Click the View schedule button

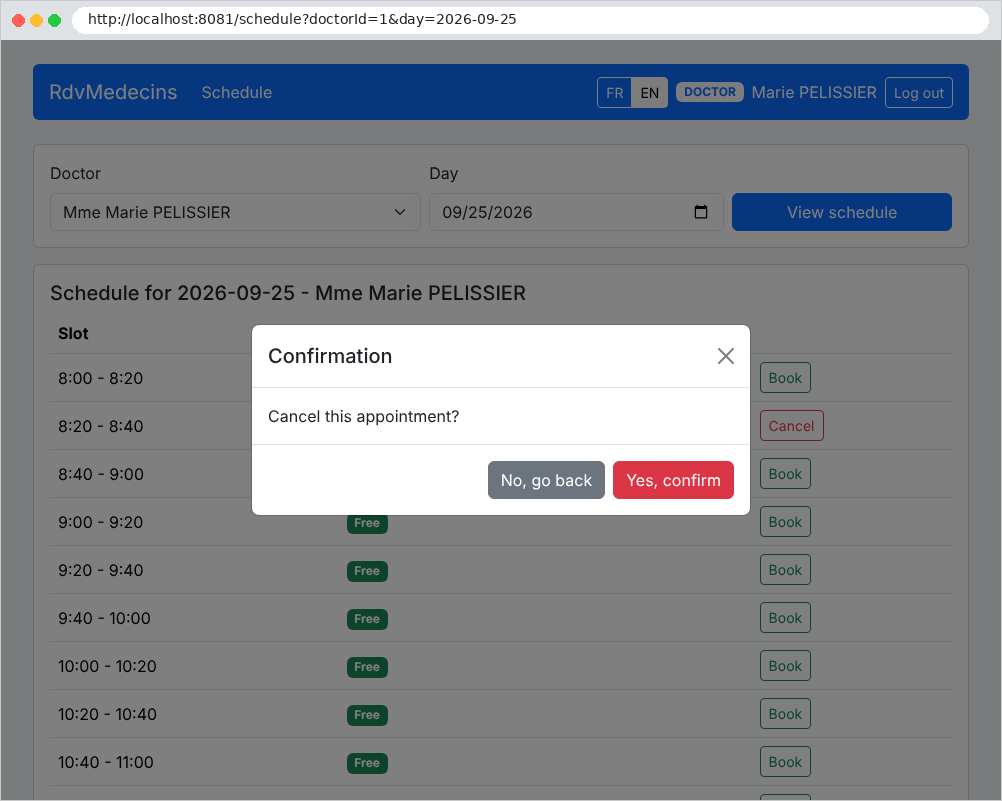coord(842,212)
